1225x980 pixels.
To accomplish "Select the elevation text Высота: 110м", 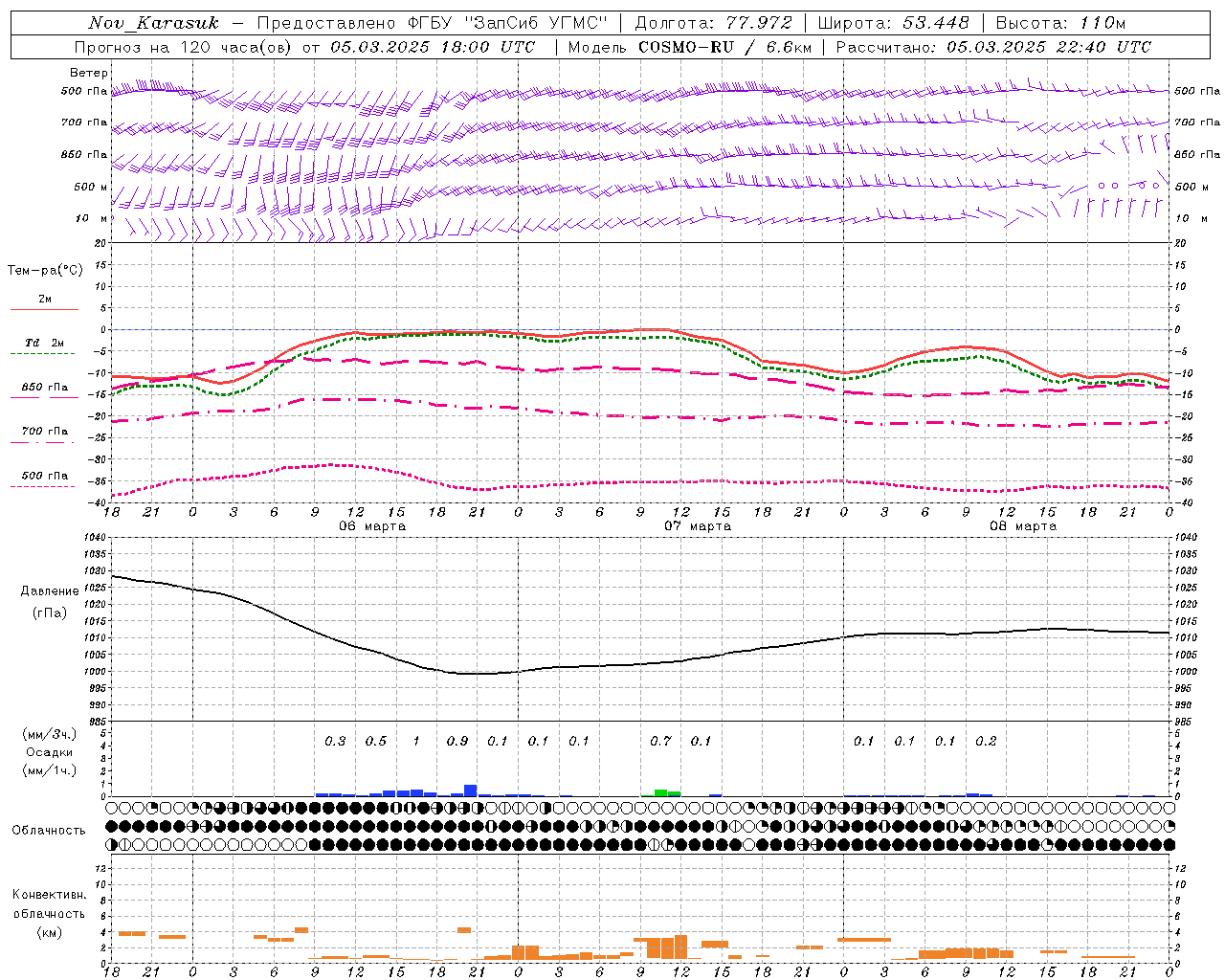I will (1060, 23).
